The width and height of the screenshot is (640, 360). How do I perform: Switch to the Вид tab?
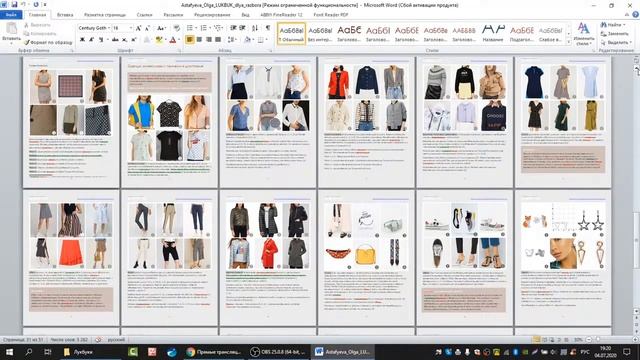[x=245, y=15]
